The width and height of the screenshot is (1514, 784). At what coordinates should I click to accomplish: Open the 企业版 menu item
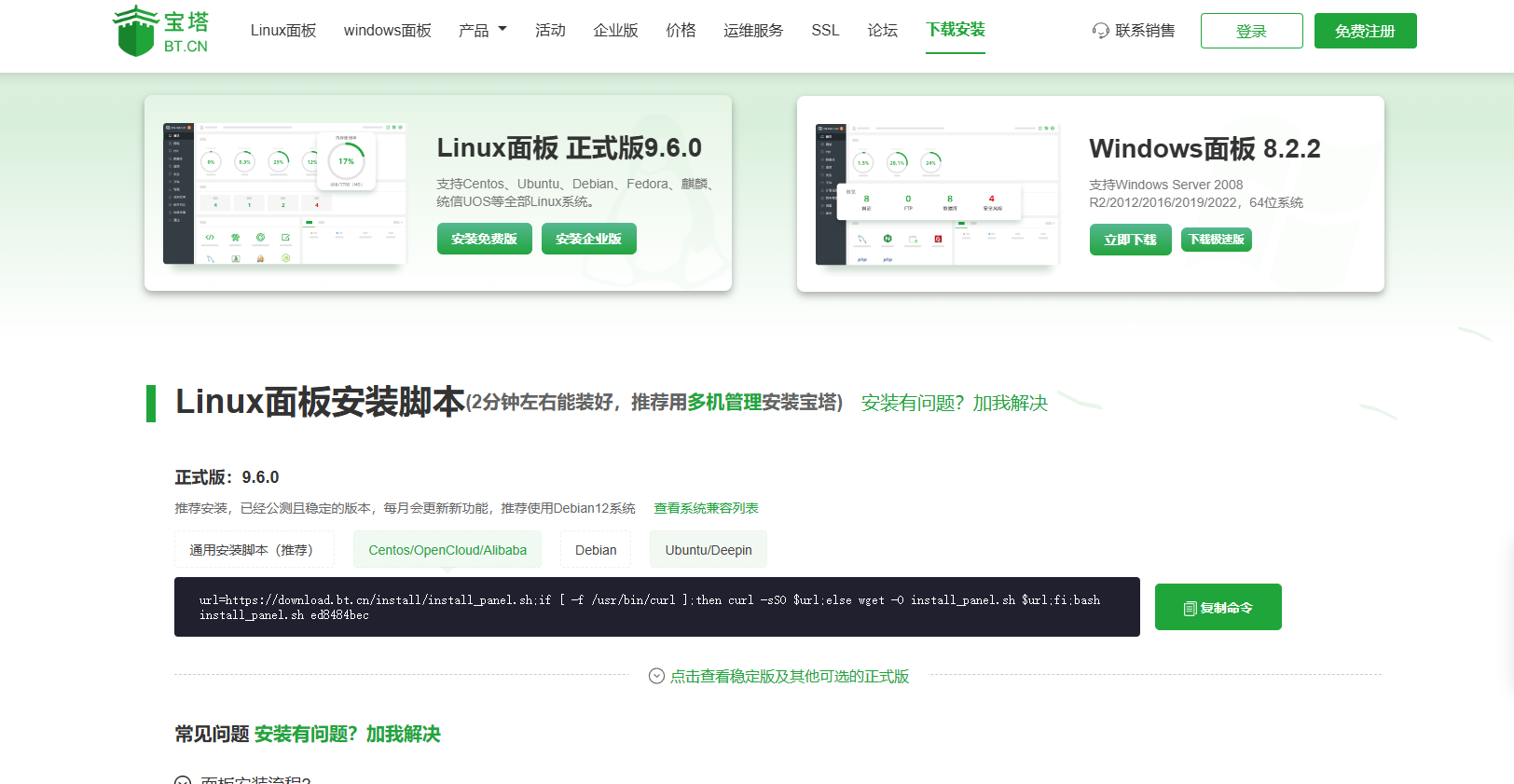coord(615,31)
